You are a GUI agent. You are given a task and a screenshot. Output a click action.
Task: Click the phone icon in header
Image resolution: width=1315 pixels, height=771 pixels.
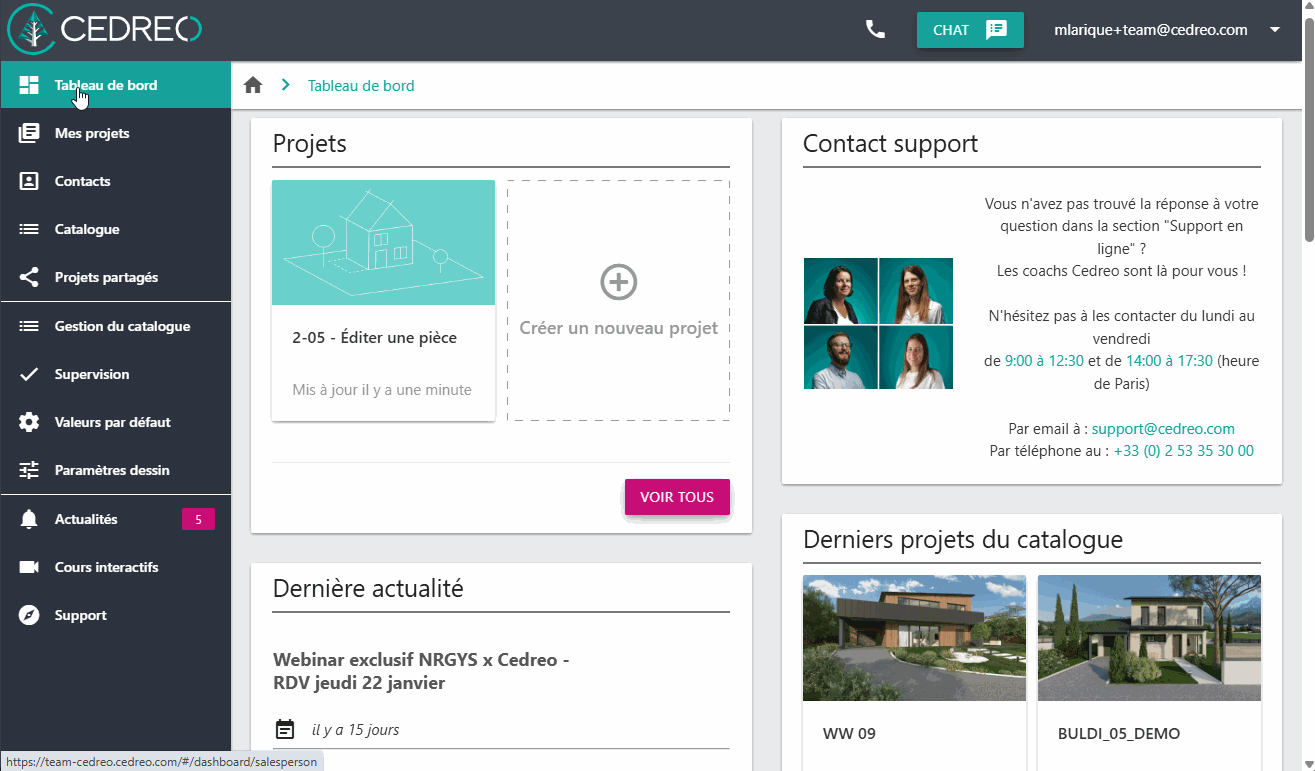[874, 29]
